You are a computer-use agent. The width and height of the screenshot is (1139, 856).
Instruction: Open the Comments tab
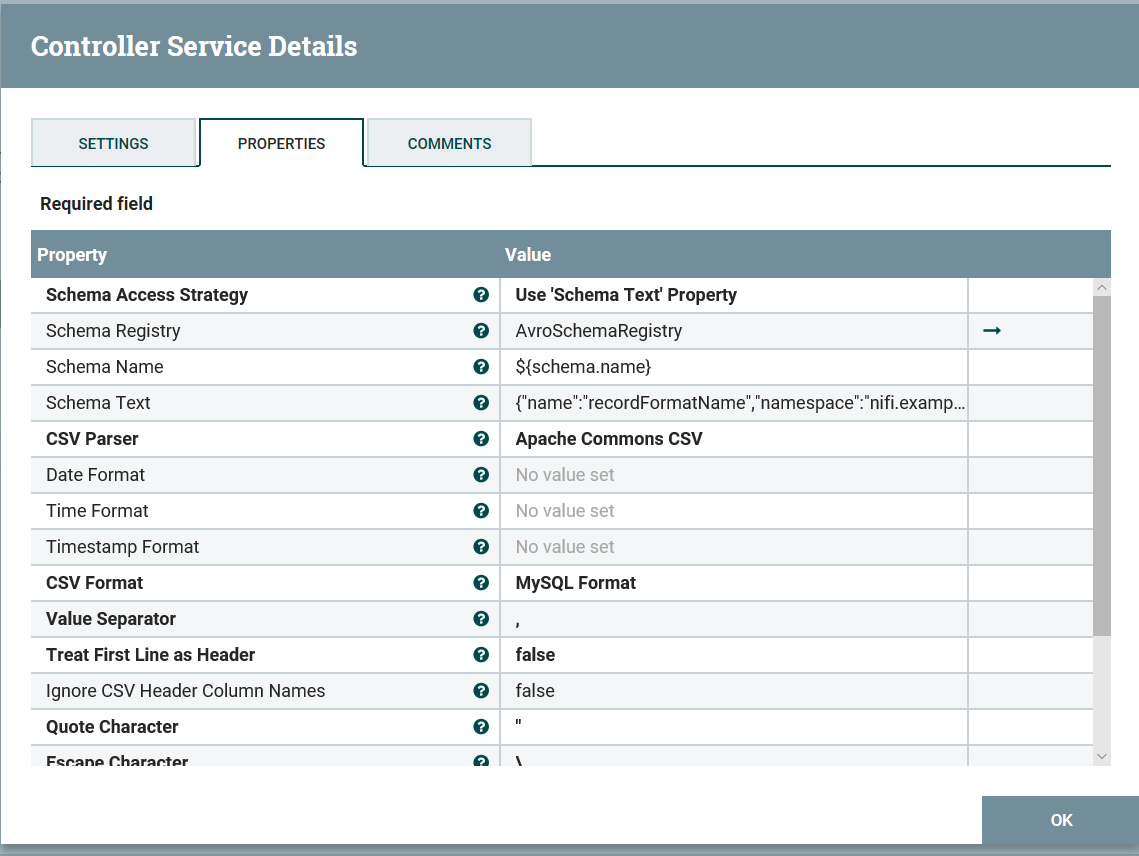tap(449, 143)
